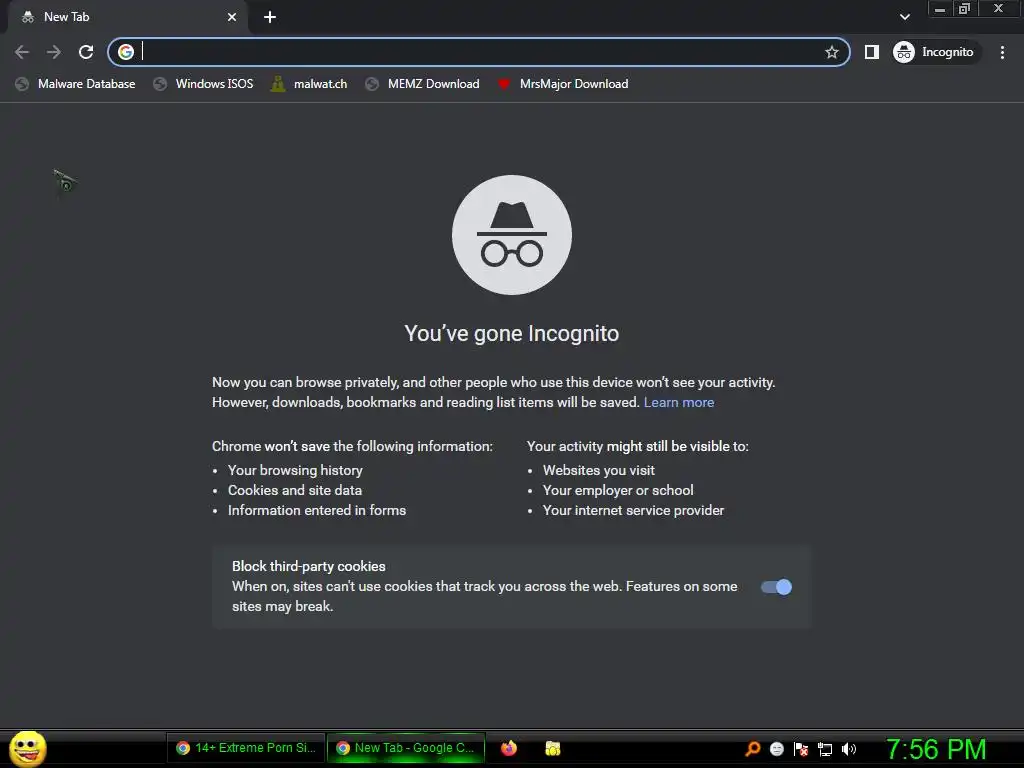Focus the address bar input
The image size is (1024, 768).
tap(480, 52)
